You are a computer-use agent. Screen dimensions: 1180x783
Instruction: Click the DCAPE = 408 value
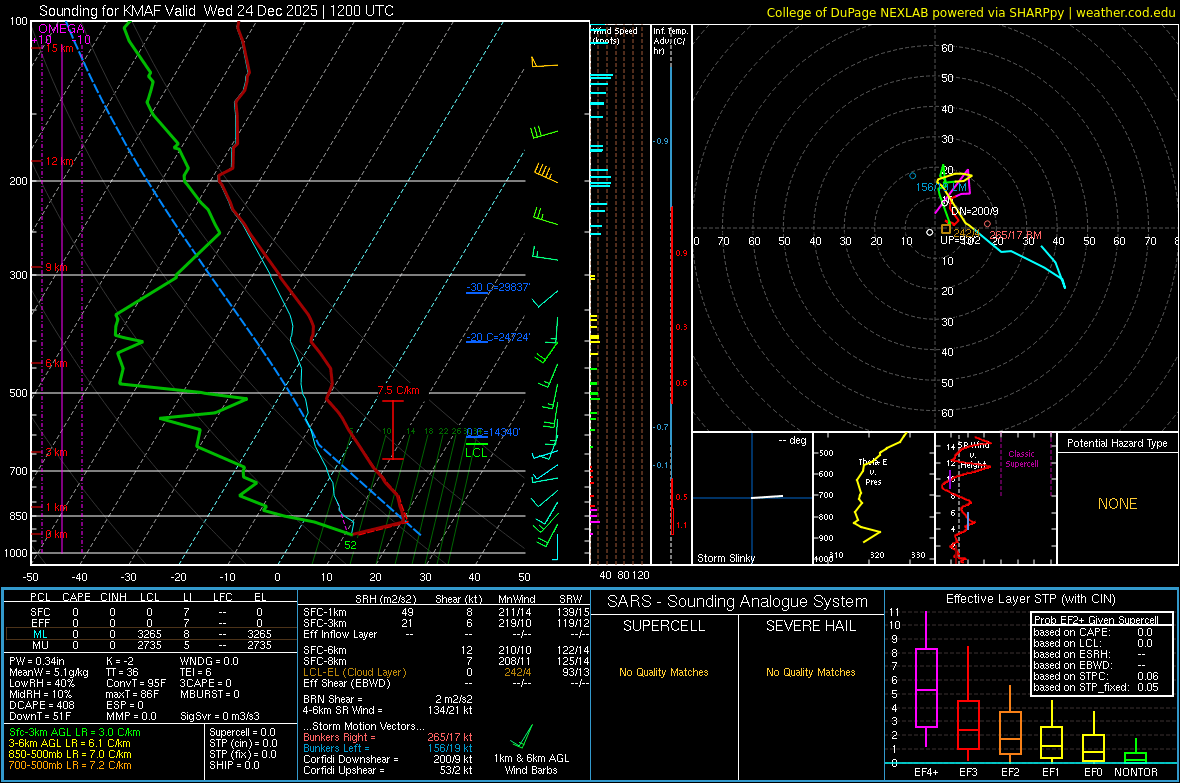pyautogui.click(x=42, y=705)
